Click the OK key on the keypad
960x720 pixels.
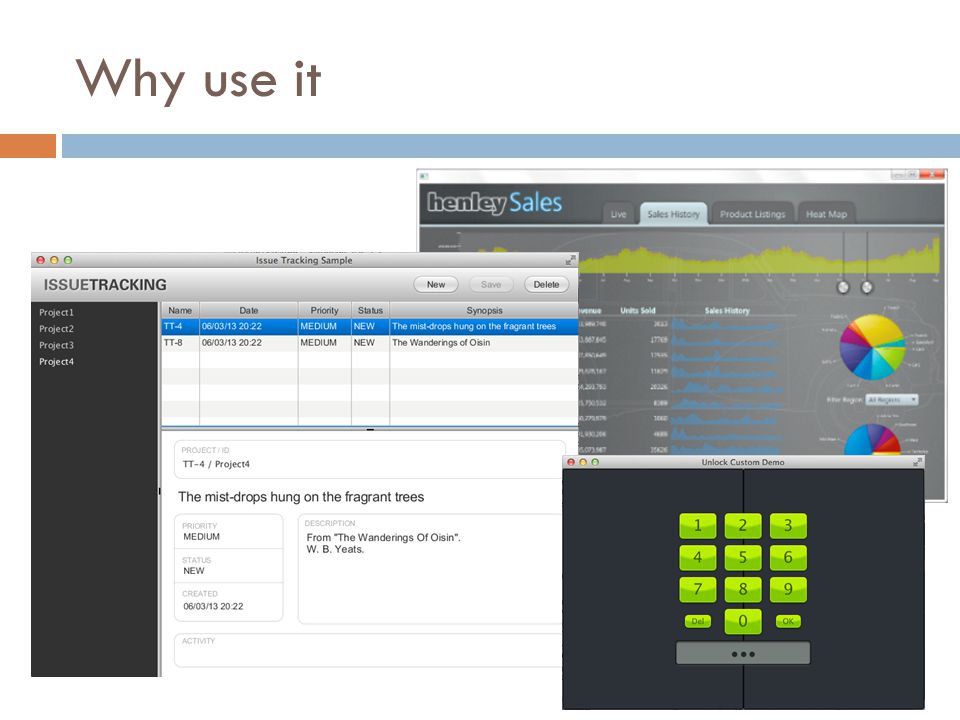point(788,621)
